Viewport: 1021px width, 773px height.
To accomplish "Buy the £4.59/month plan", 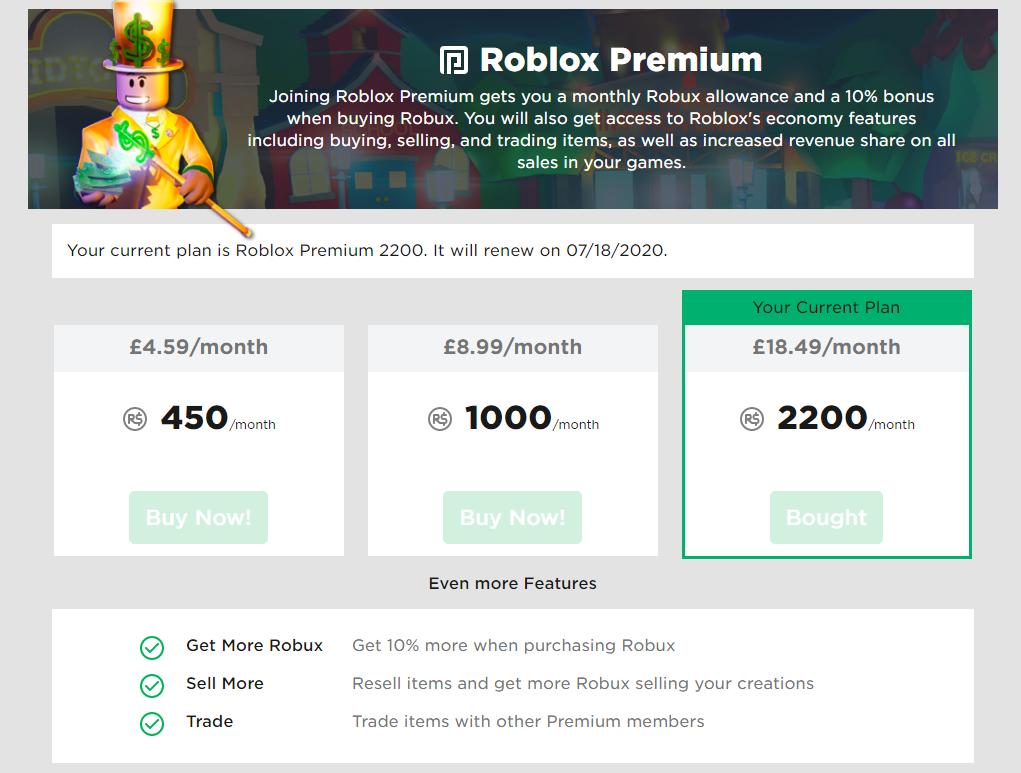I will point(199,517).
